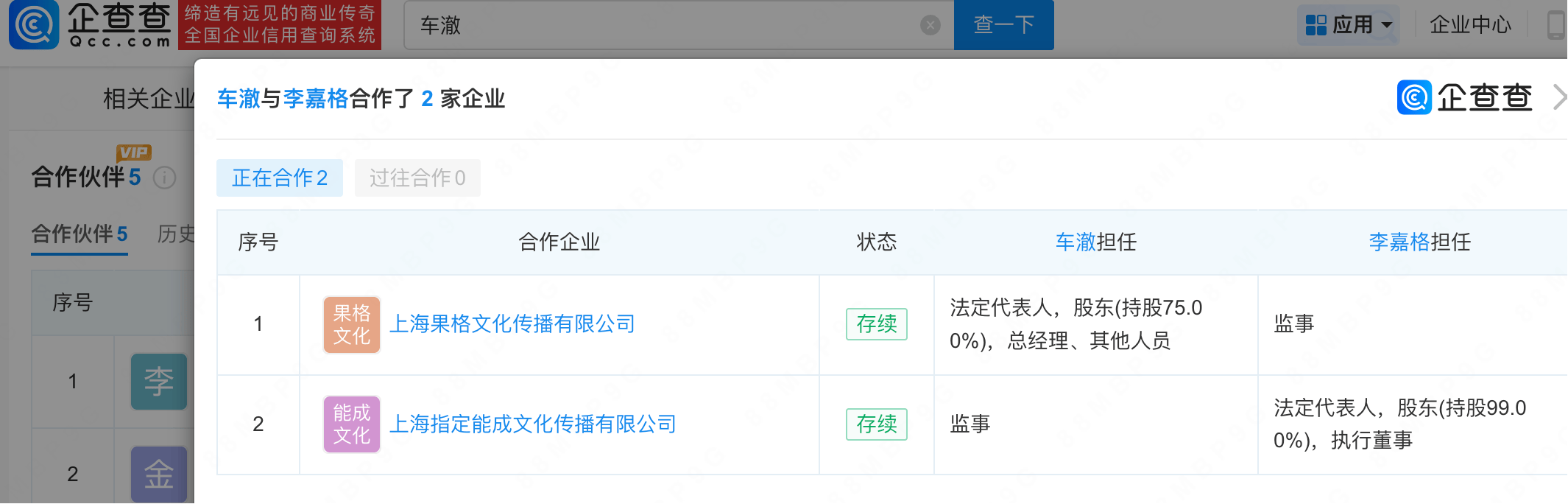This screenshot has width=1568, height=504.
Task: Open 企业中心 in the header
Action: 1470,25
